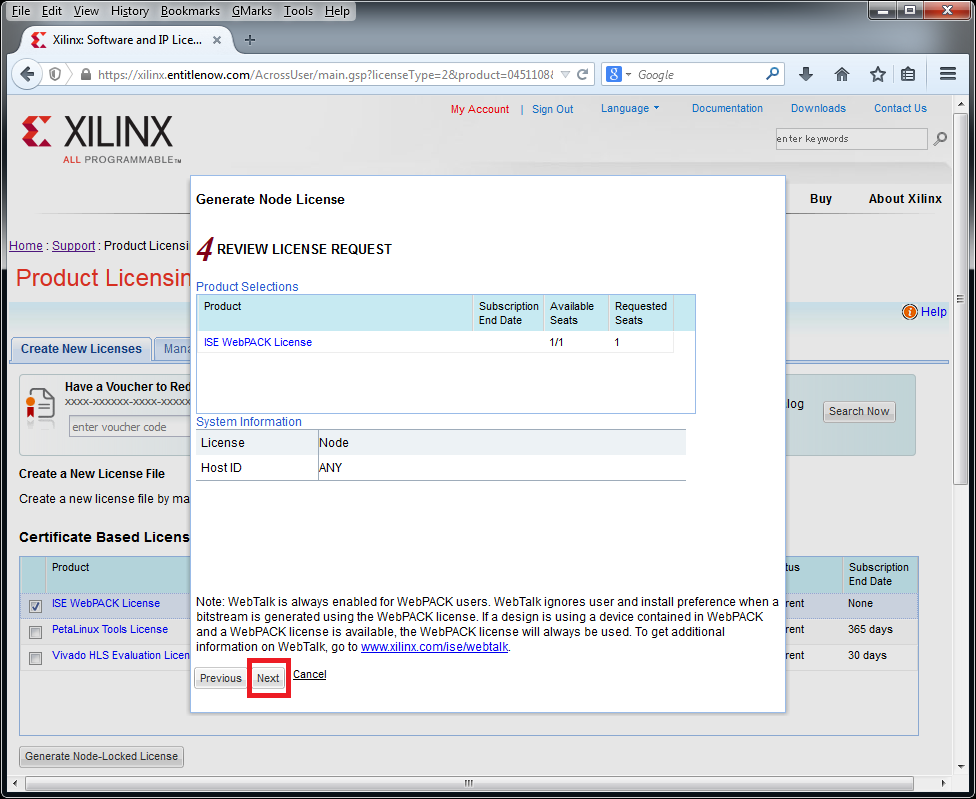Click the shield tracking protection icon

(x=55, y=75)
